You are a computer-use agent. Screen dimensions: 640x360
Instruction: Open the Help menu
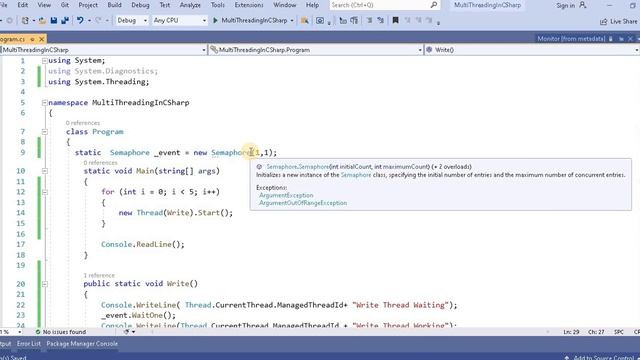312,5
